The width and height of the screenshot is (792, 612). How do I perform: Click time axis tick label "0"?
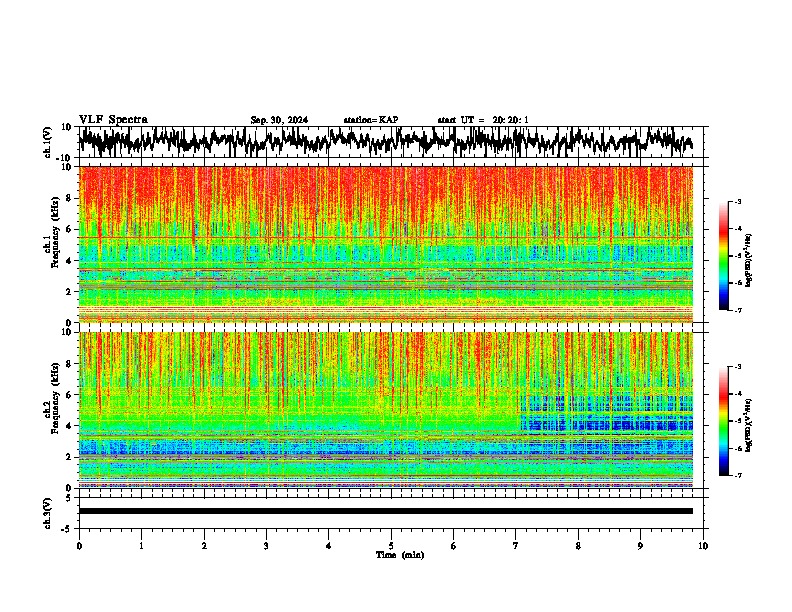[x=79, y=546]
